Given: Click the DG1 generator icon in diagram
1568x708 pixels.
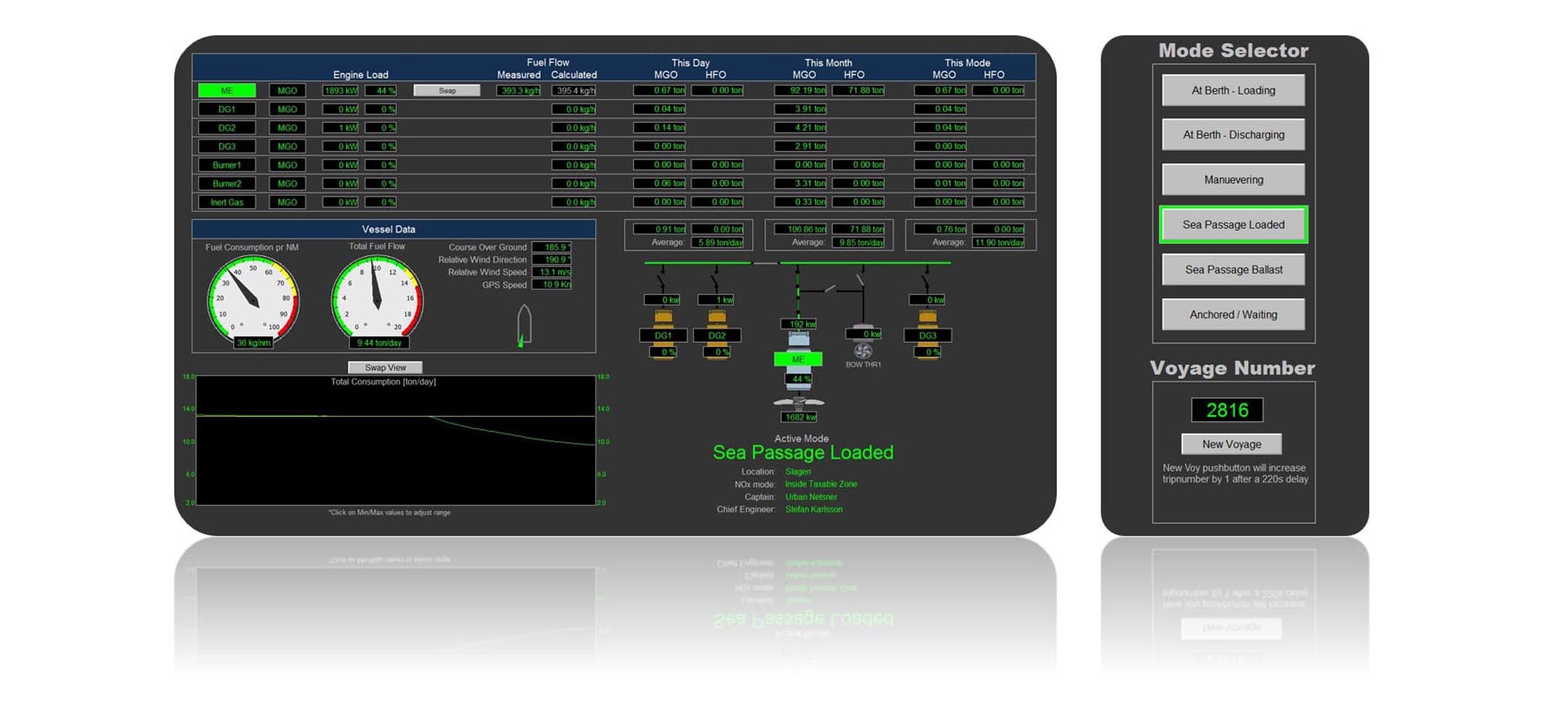Looking at the screenshot, I should pyautogui.click(x=663, y=317).
